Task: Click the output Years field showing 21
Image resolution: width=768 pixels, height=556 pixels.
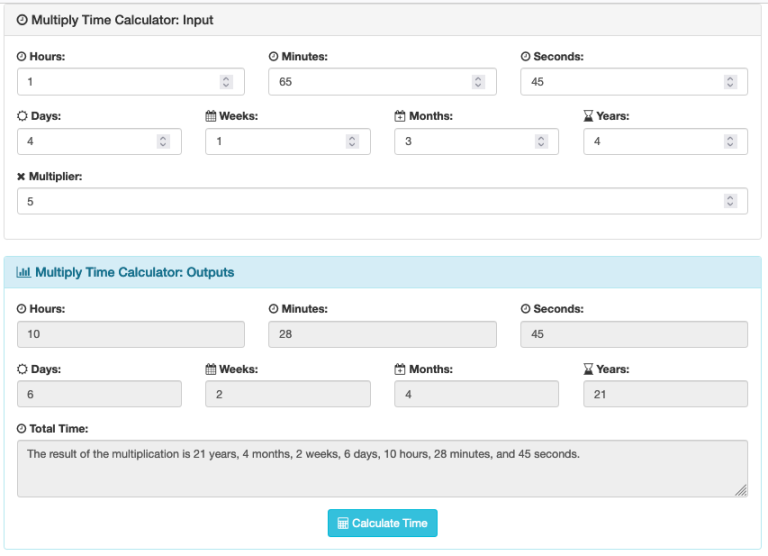Action: pos(666,394)
